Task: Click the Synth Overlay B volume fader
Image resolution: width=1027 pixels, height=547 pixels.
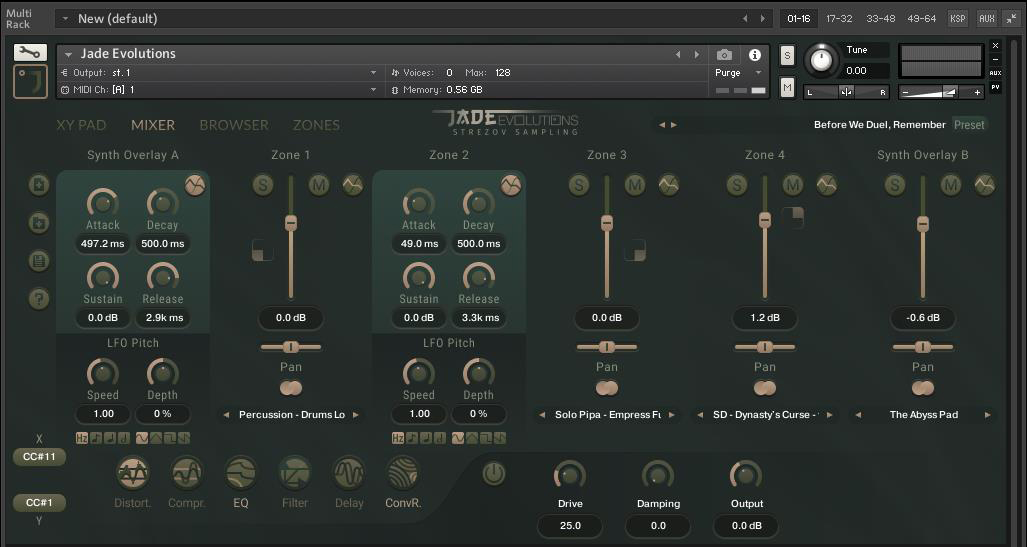Action: [x=923, y=223]
